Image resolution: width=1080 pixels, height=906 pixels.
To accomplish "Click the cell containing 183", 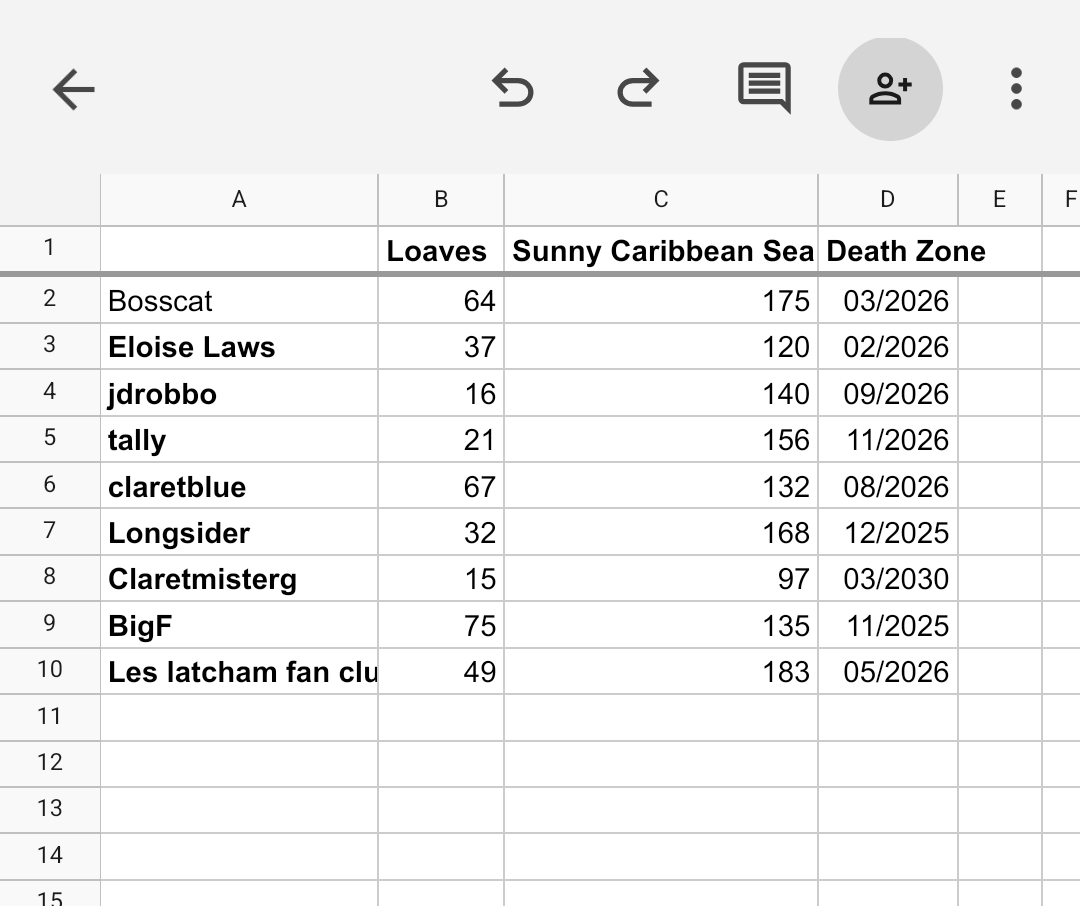I will tap(660, 672).
